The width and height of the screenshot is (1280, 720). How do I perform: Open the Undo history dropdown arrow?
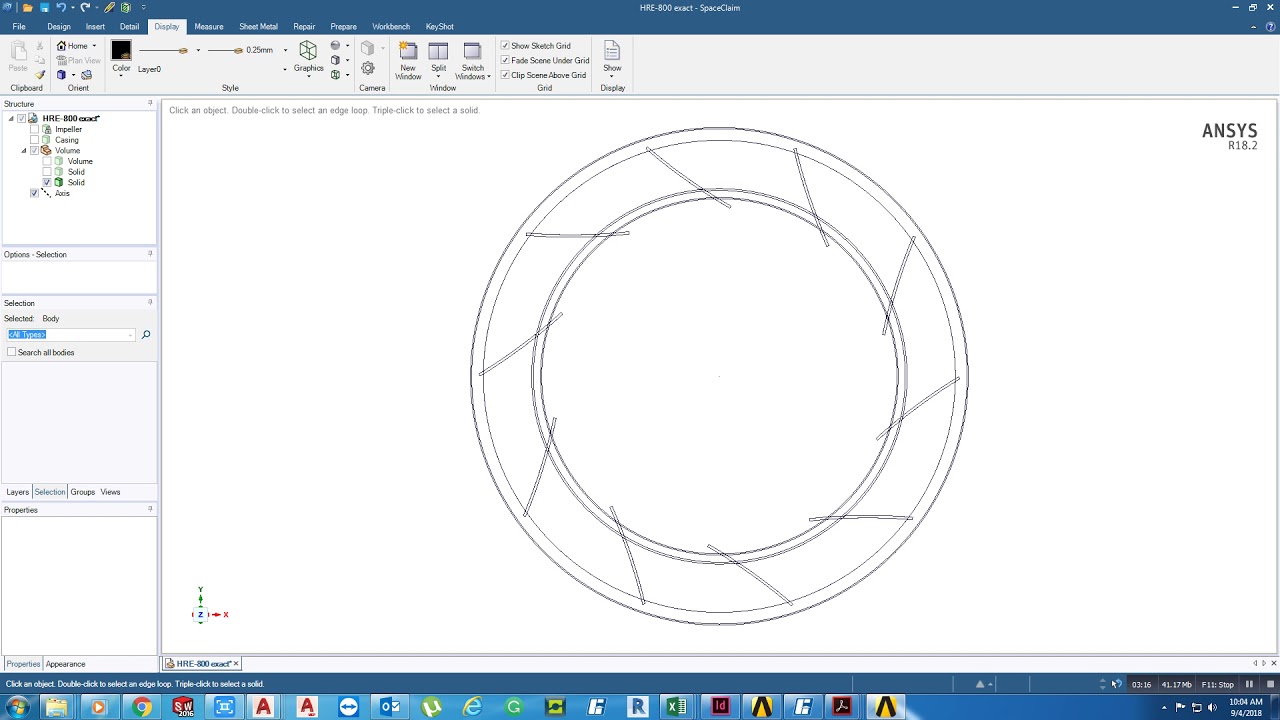[71, 7]
